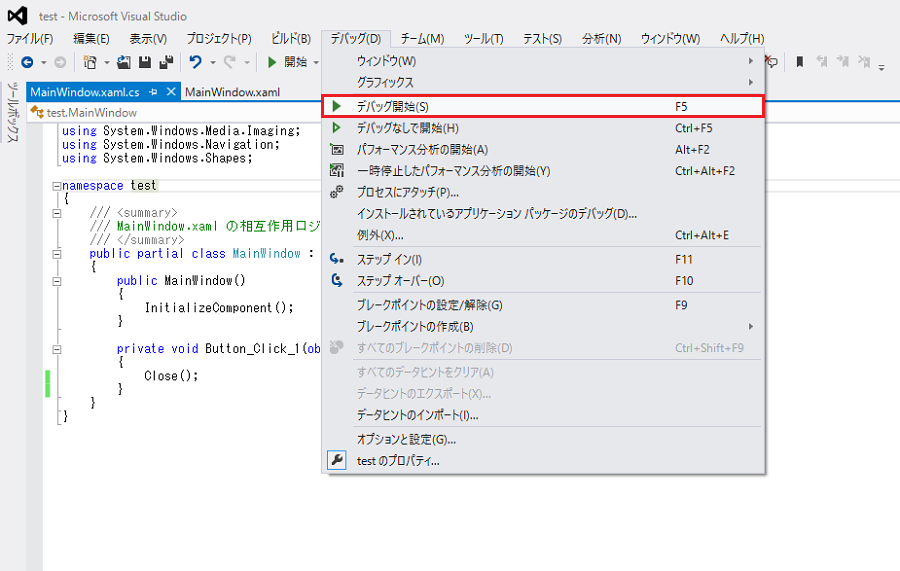Click the Step Into arrow icon
Screen dimensions: 900x571
tap(337, 259)
